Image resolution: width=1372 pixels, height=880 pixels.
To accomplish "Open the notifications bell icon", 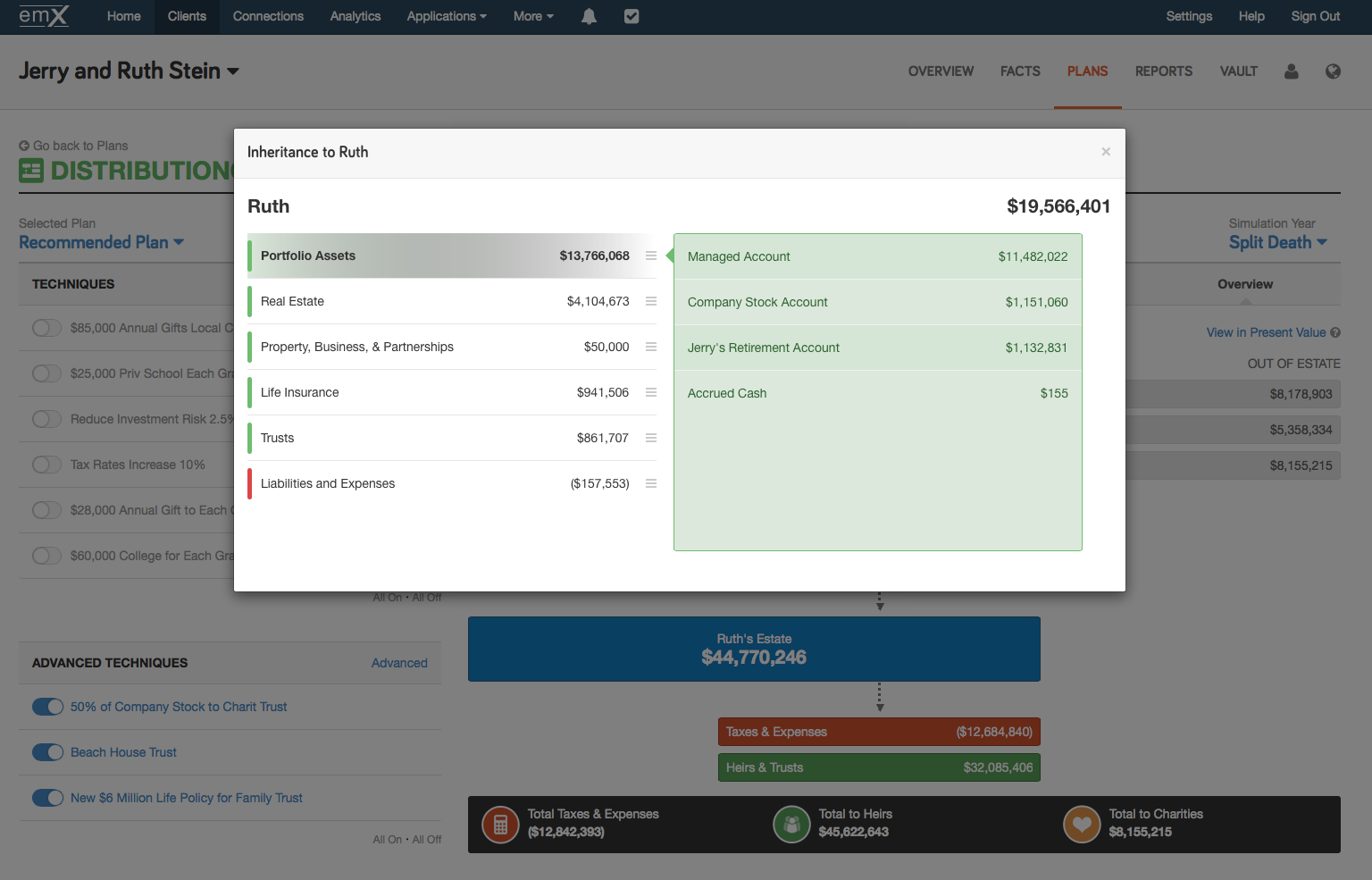I will pyautogui.click(x=589, y=16).
